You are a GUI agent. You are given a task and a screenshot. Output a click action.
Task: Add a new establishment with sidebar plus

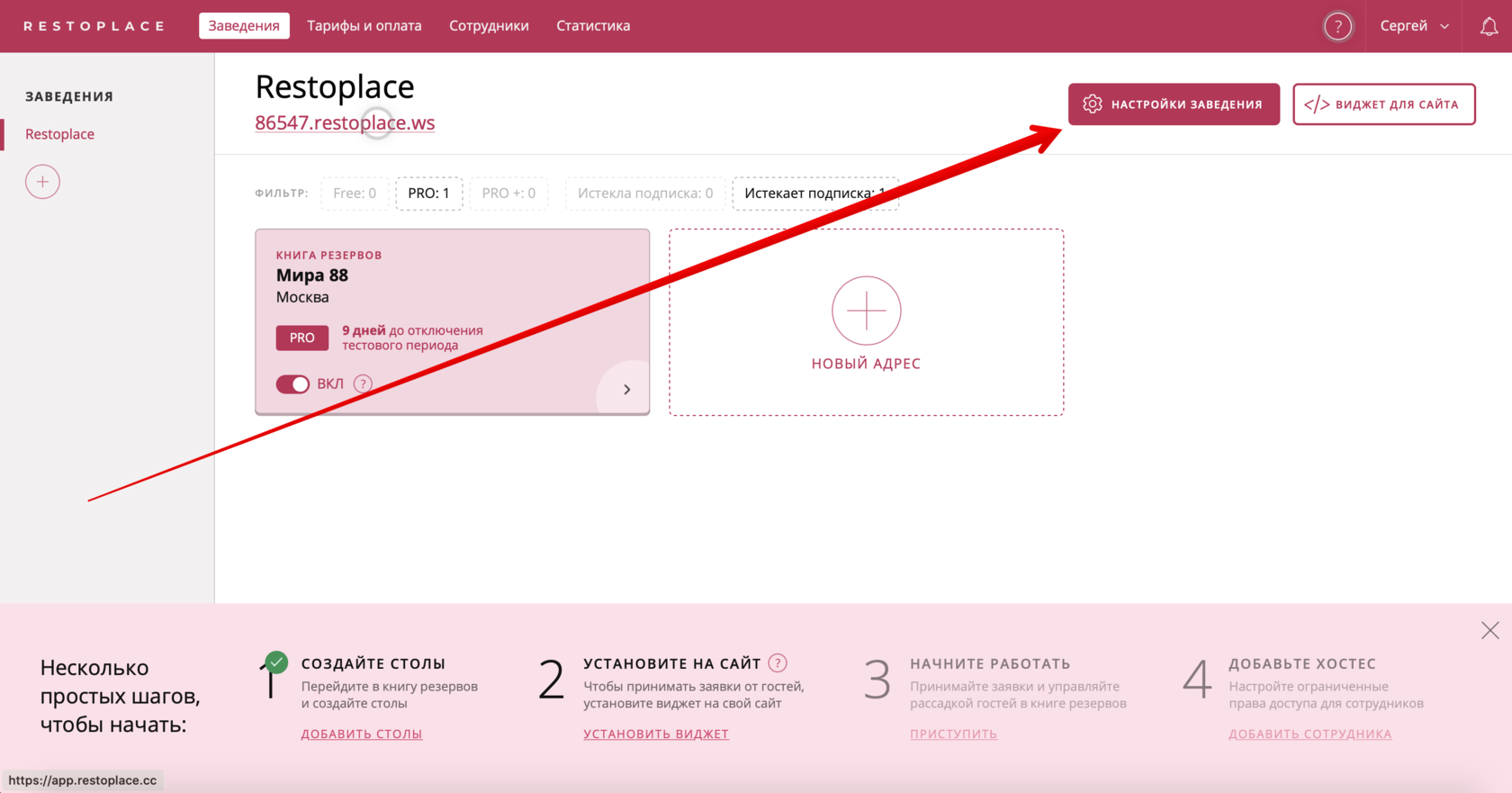click(42, 182)
